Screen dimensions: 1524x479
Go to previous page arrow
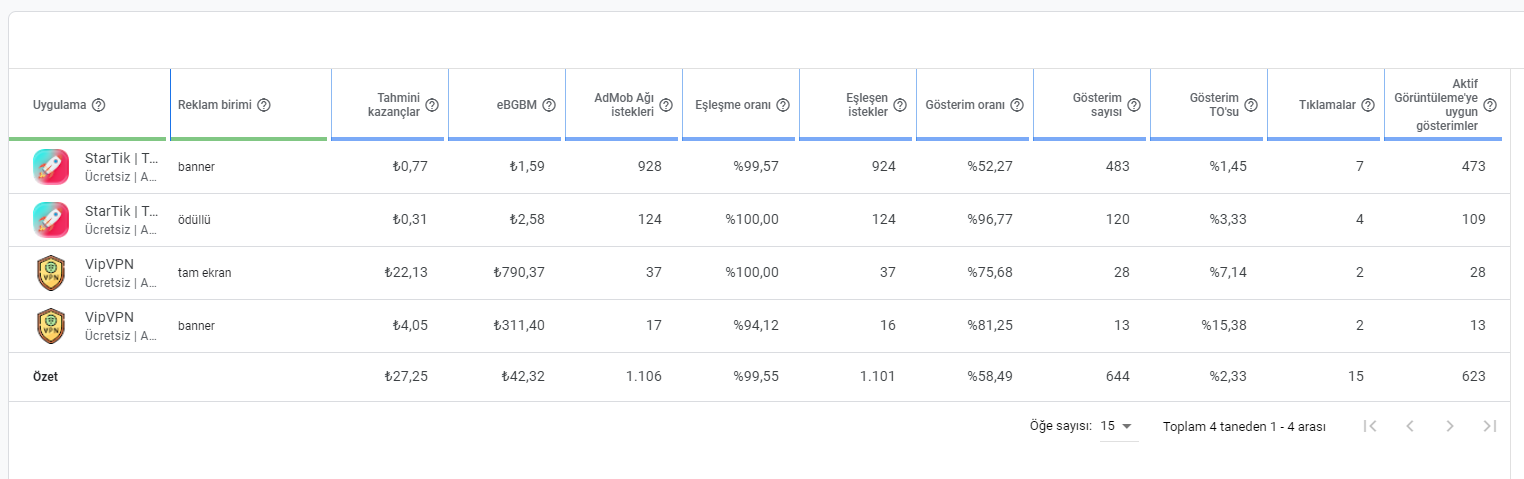[x=1410, y=426]
